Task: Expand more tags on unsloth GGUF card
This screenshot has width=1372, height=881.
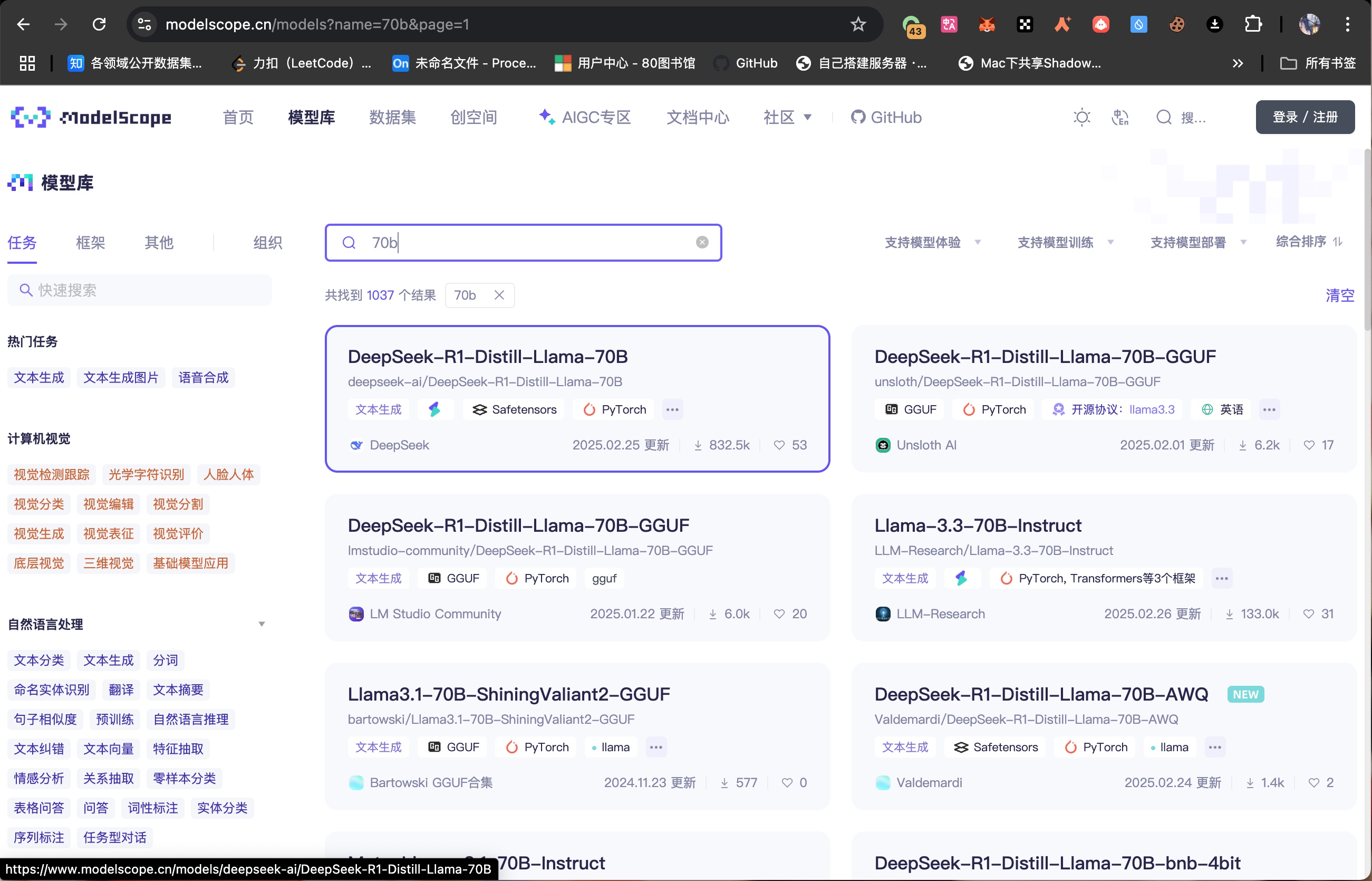Action: [1269, 409]
